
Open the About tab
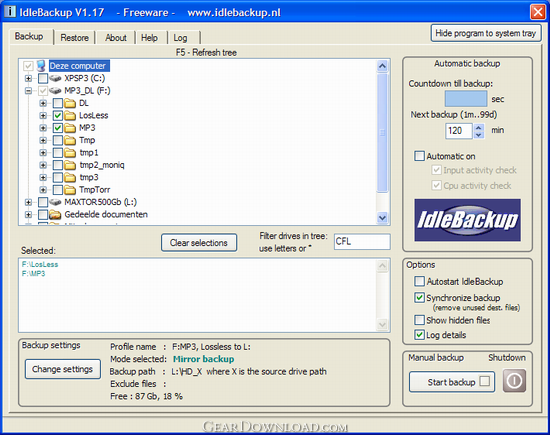pos(116,38)
